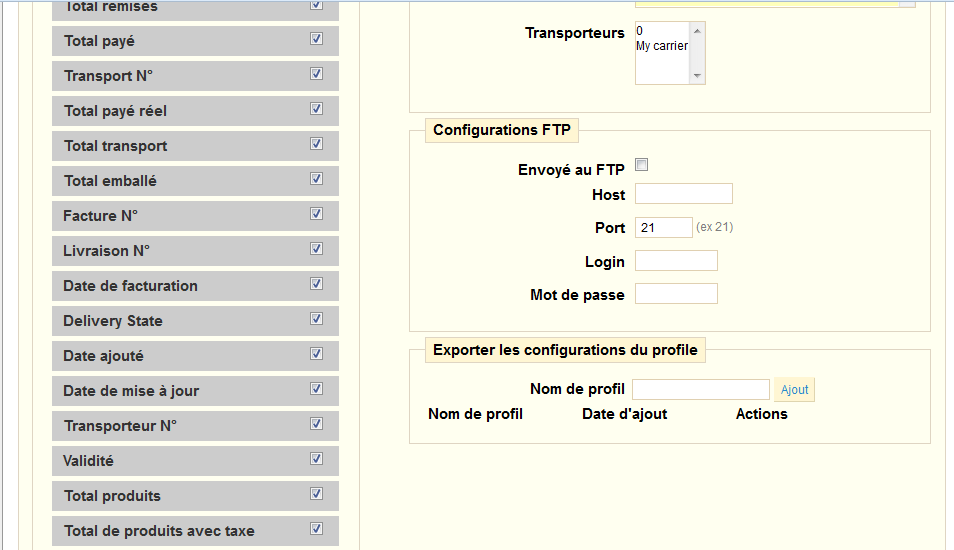
Task: Uncheck Delivery State checkbox
Action: 316,319
